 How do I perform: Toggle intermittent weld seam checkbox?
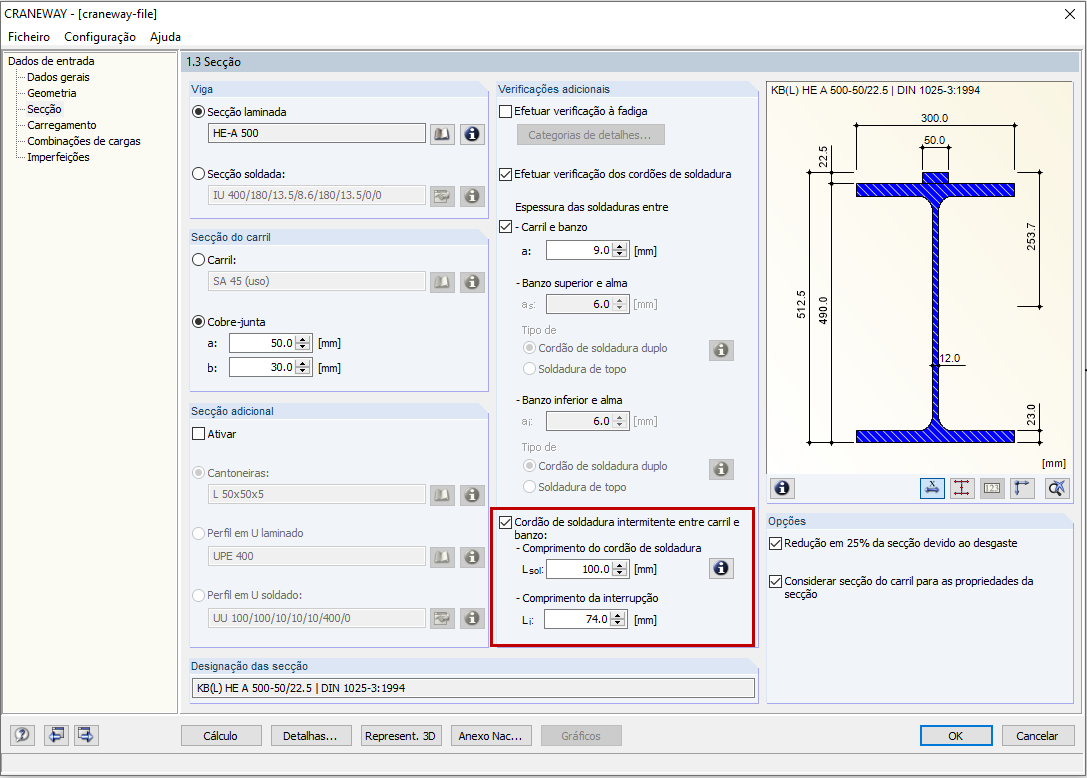click(x=506, y=522)
